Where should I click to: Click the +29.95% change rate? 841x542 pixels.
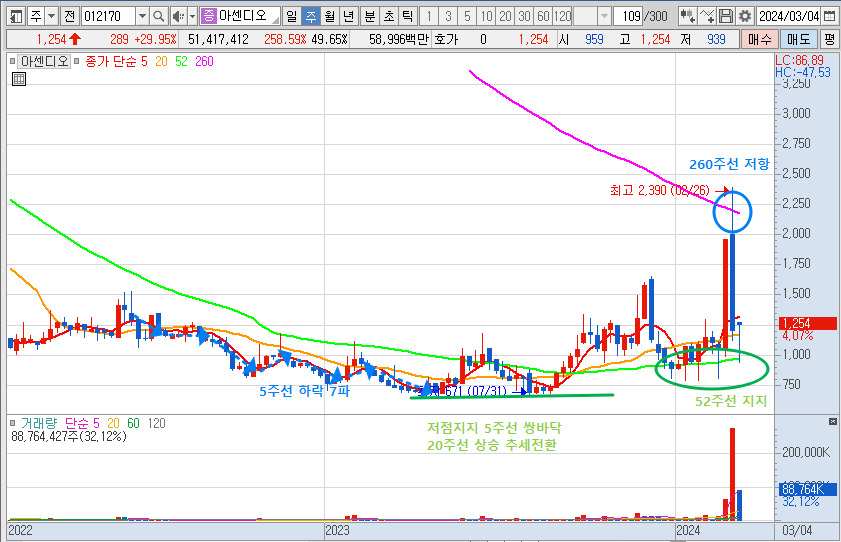point(156,39)
